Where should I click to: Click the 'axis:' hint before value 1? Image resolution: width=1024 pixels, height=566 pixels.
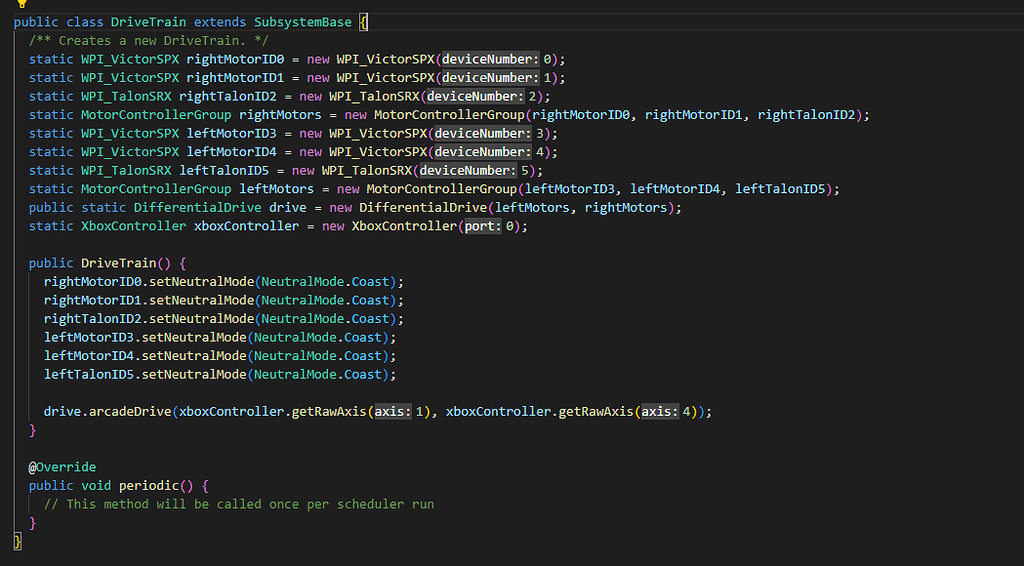[391, 411]
